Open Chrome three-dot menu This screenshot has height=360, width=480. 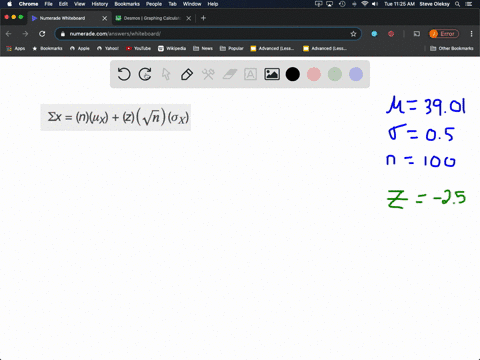tap(471, 34)
